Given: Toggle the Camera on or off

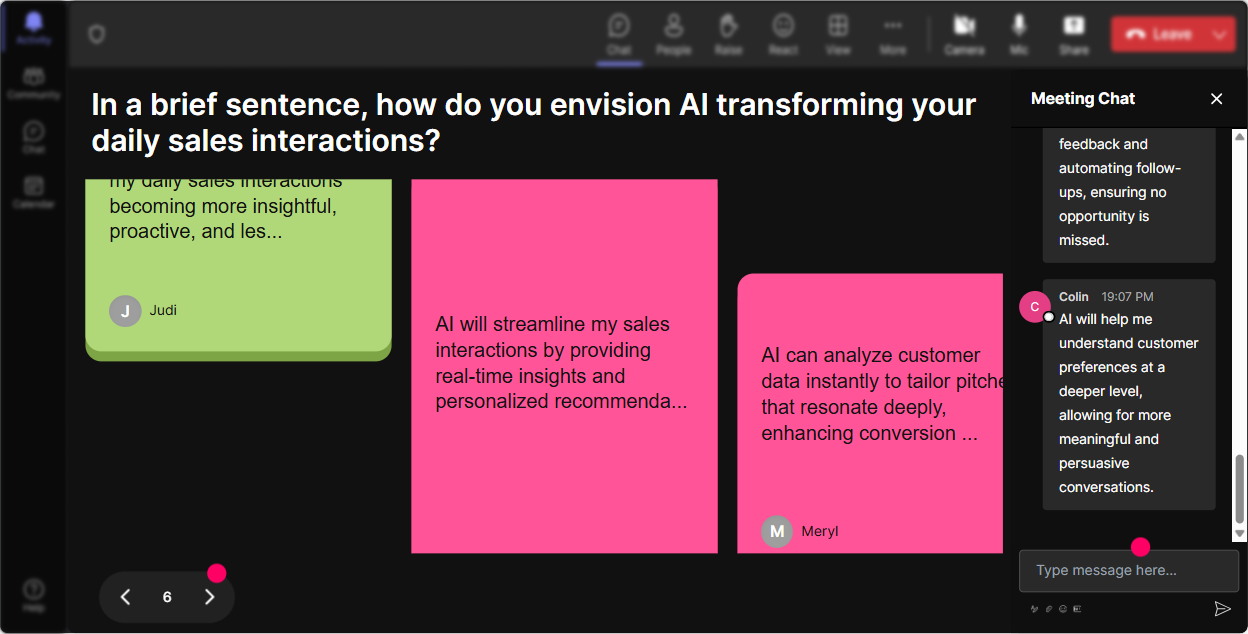Looking at the screenshot, I should pyautogui.click(x=964, y=34).
